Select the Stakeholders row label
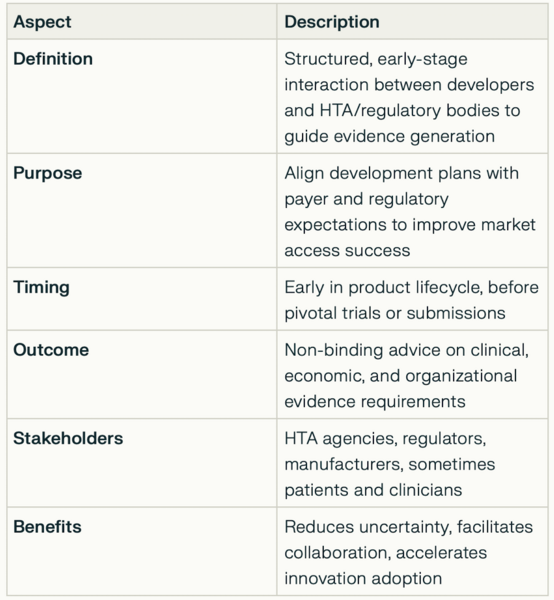 click(68, 438)
